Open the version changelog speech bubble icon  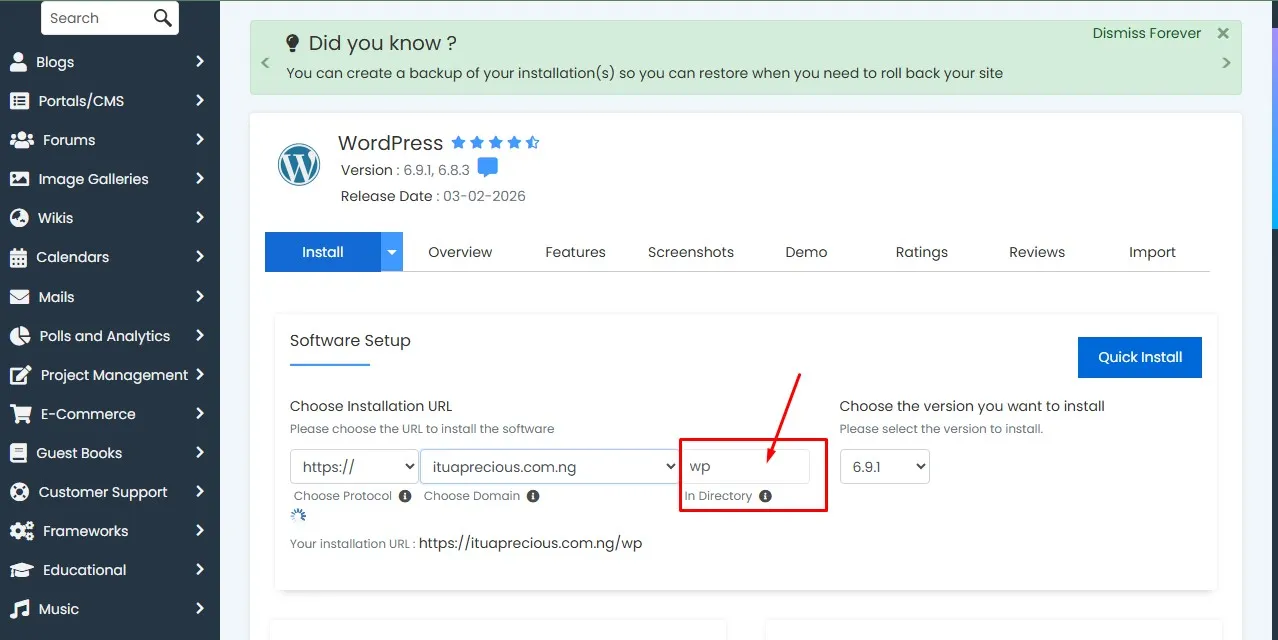click(x=487, y=167)
